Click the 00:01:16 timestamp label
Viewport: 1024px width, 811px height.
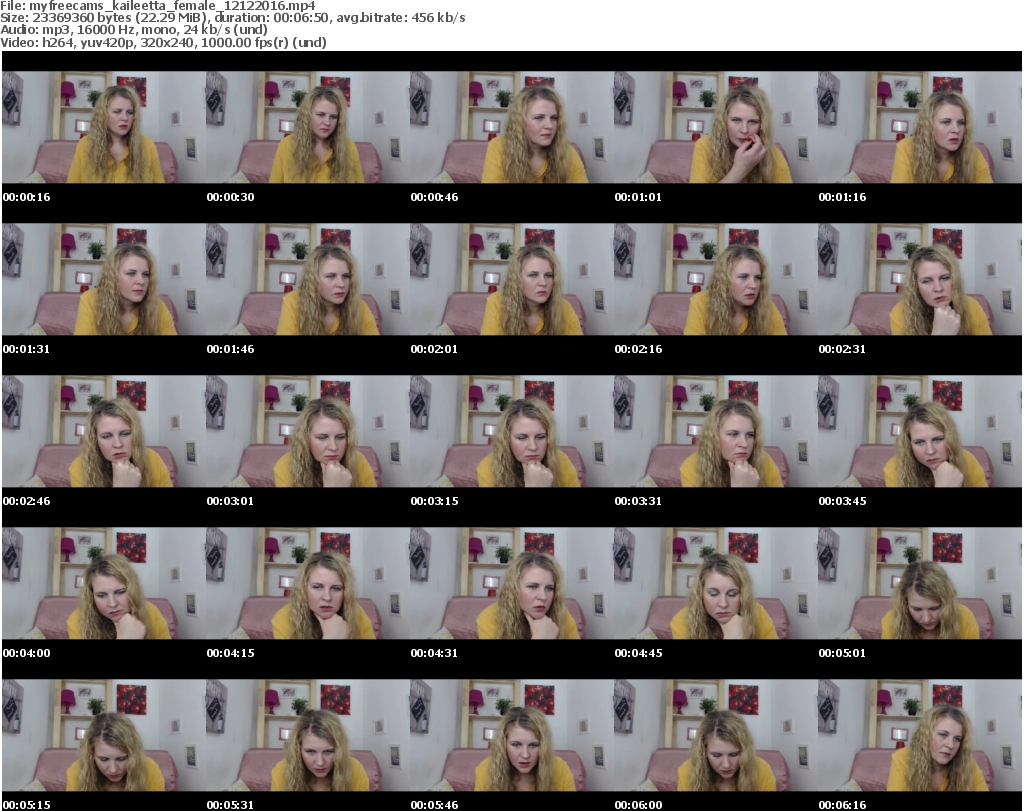coord(842,197)
